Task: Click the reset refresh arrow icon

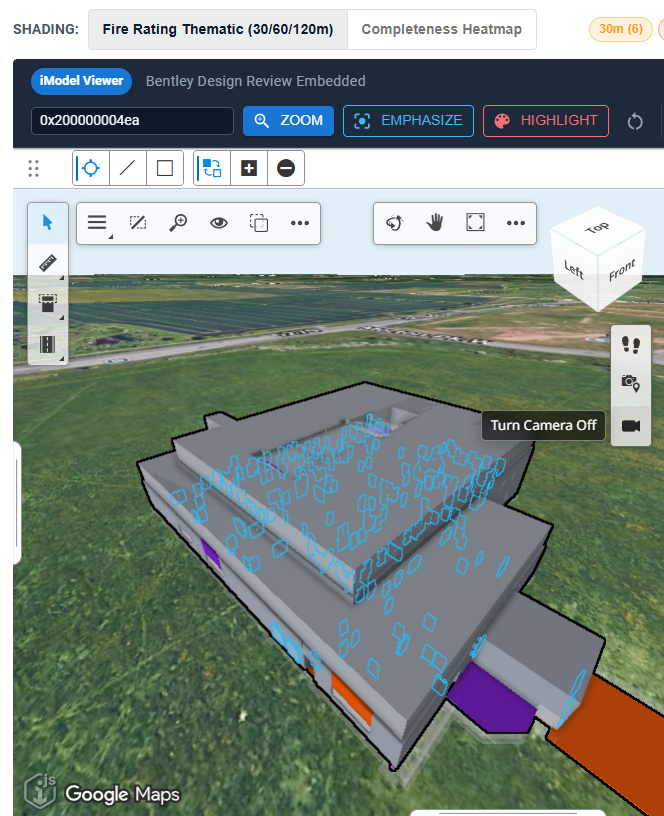Action: coord(635,122)
